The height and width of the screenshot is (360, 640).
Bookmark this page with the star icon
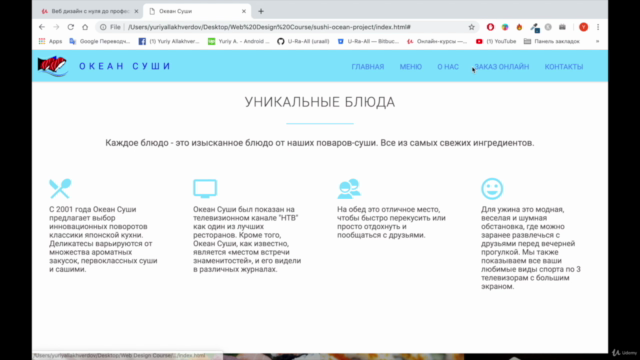(471, 27)
